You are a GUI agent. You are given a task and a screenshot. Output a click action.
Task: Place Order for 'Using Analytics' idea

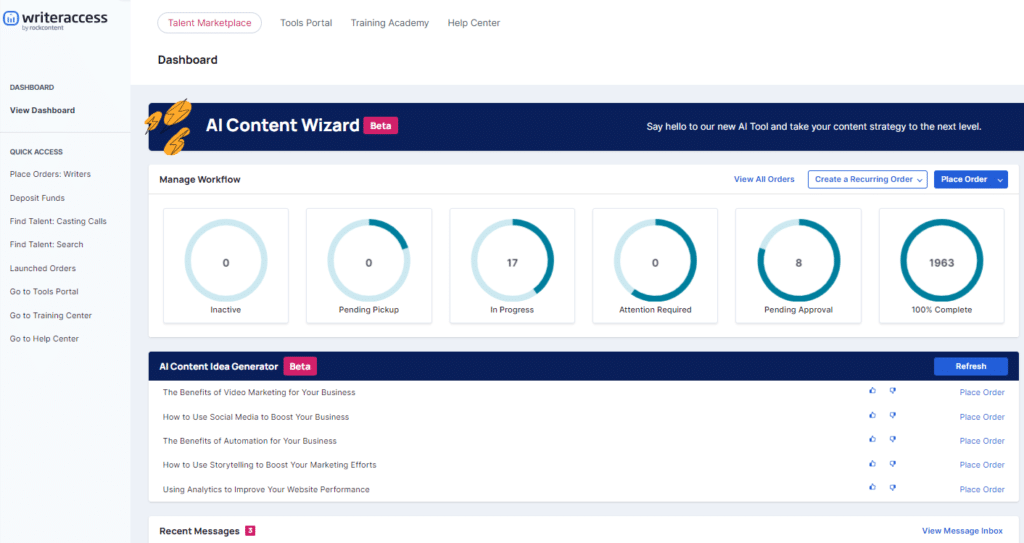(982, 489)
